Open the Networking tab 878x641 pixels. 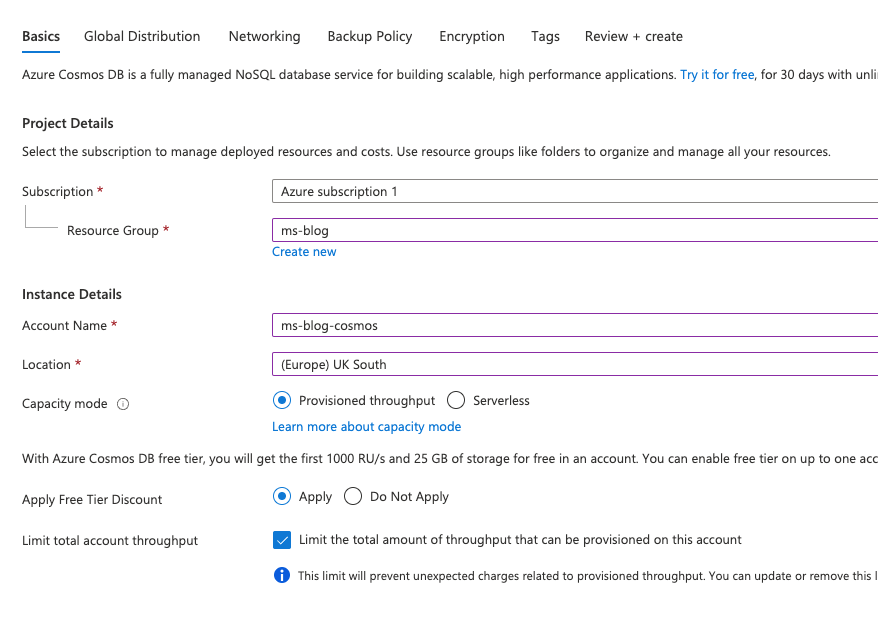pyautogui.click(x=264, y=36)
